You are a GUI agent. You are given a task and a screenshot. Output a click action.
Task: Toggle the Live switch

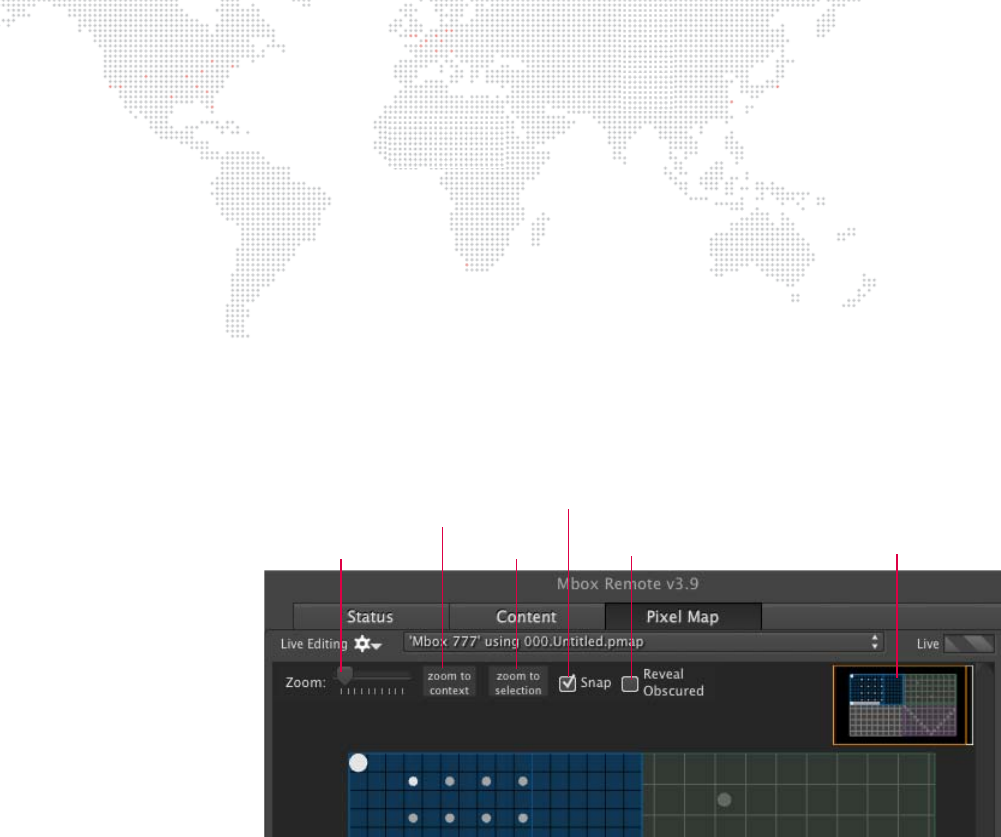coord(968,644)
